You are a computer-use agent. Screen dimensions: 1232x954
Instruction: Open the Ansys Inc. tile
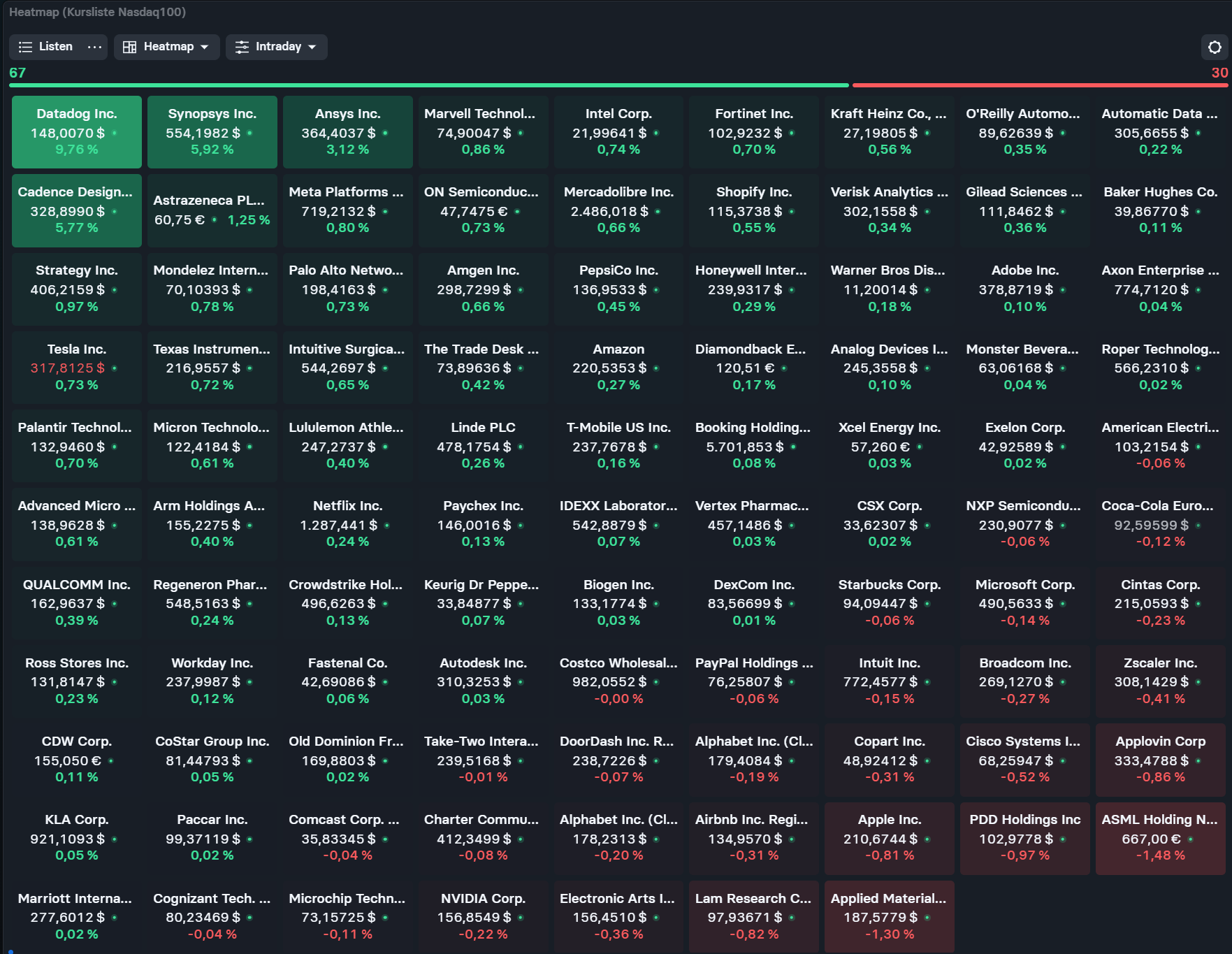click(348, 132)
